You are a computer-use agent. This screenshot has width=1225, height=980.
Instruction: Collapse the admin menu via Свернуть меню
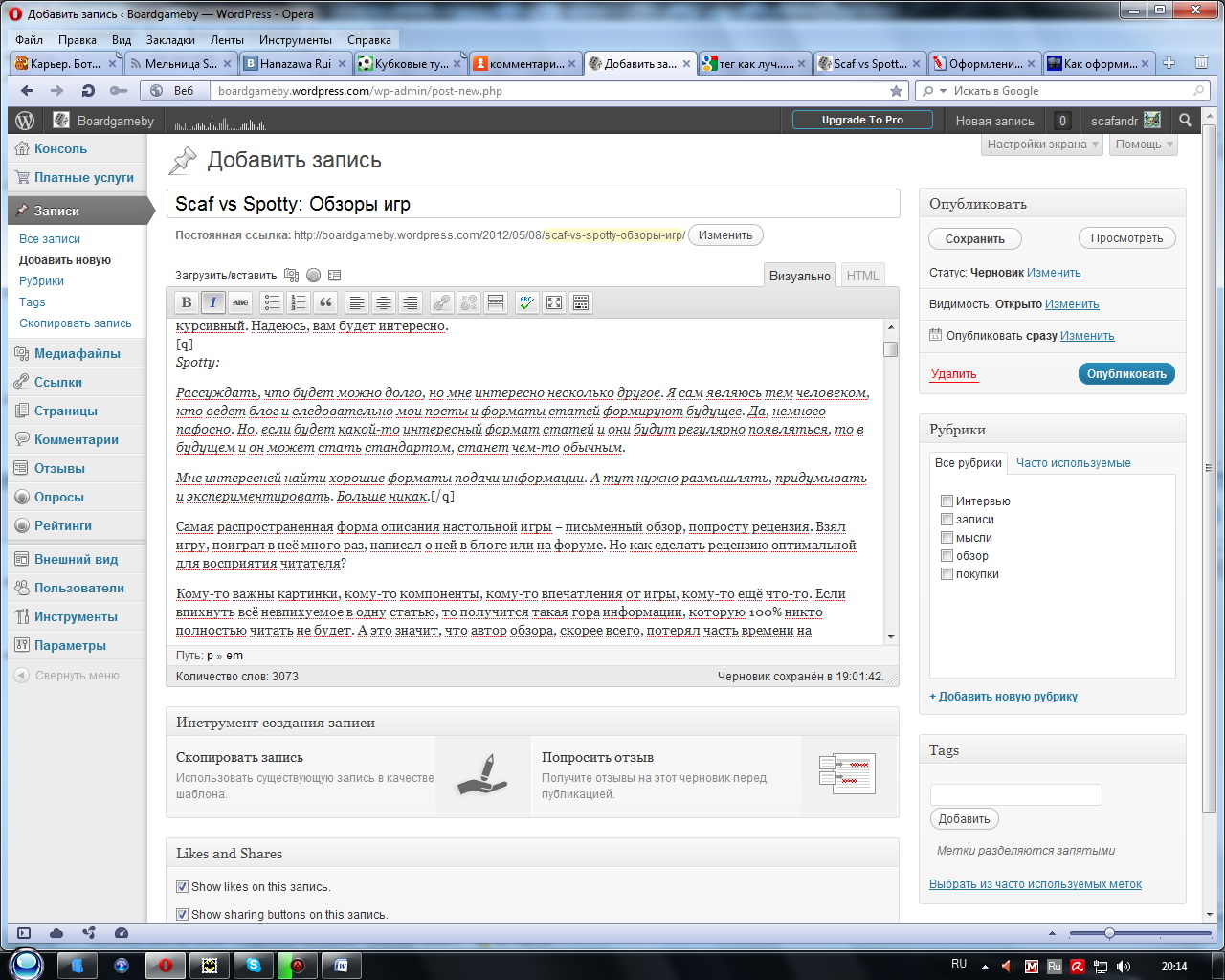67,676
